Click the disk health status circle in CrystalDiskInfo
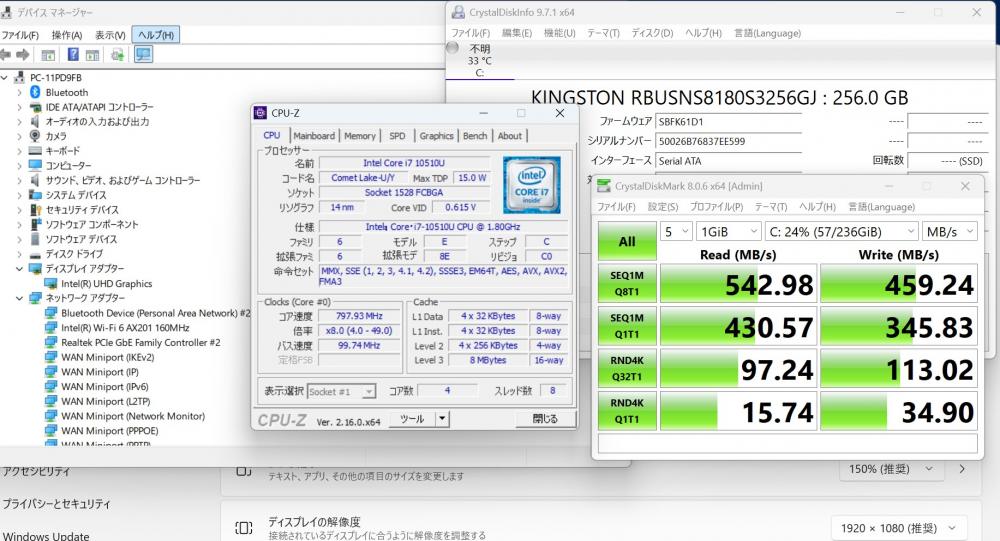The width and height of the screenshot is (1000, 541). click(452, 47)
